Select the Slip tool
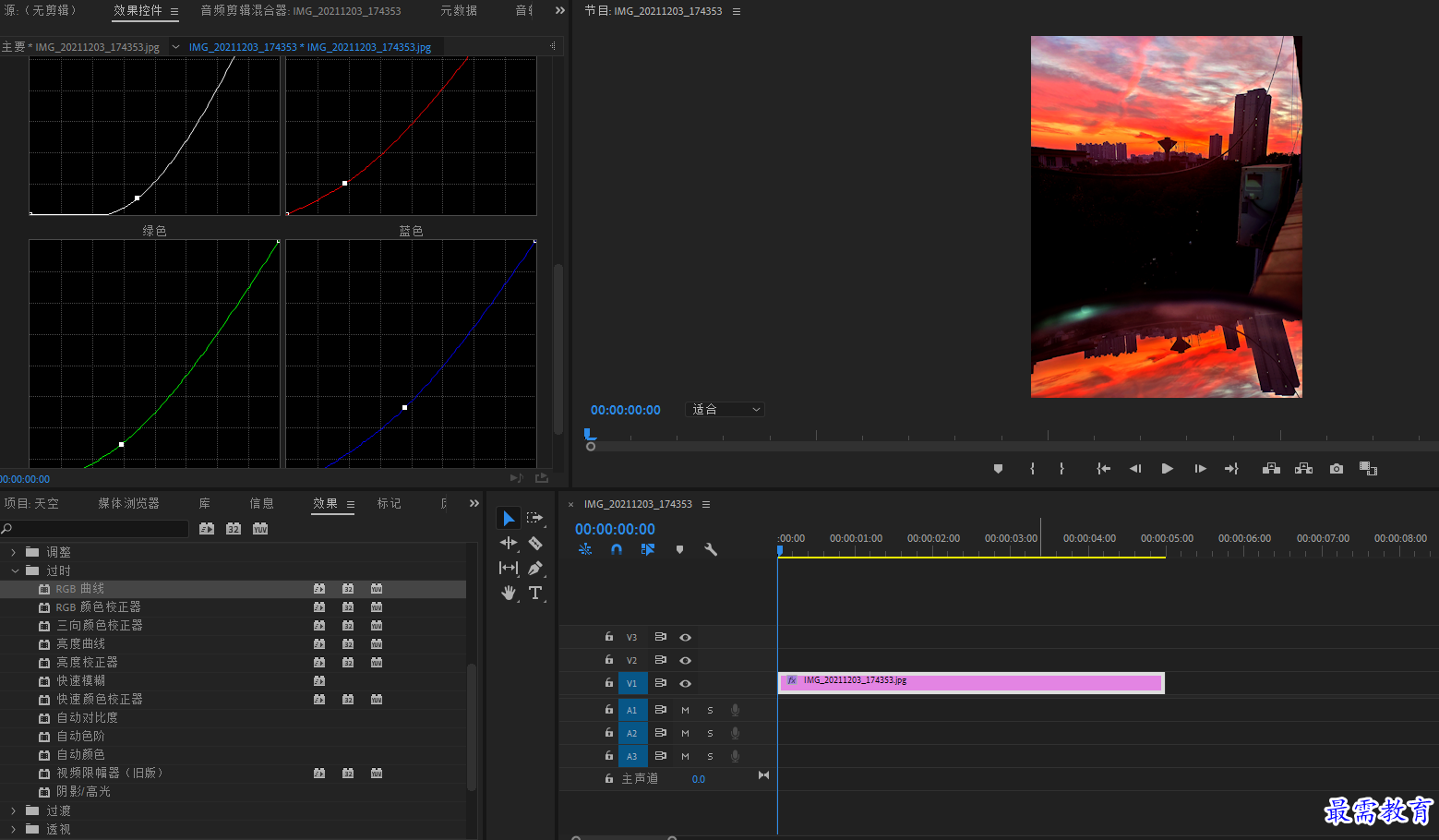The height and width of the screenshot is (840, 1439). tap(509, 568)
